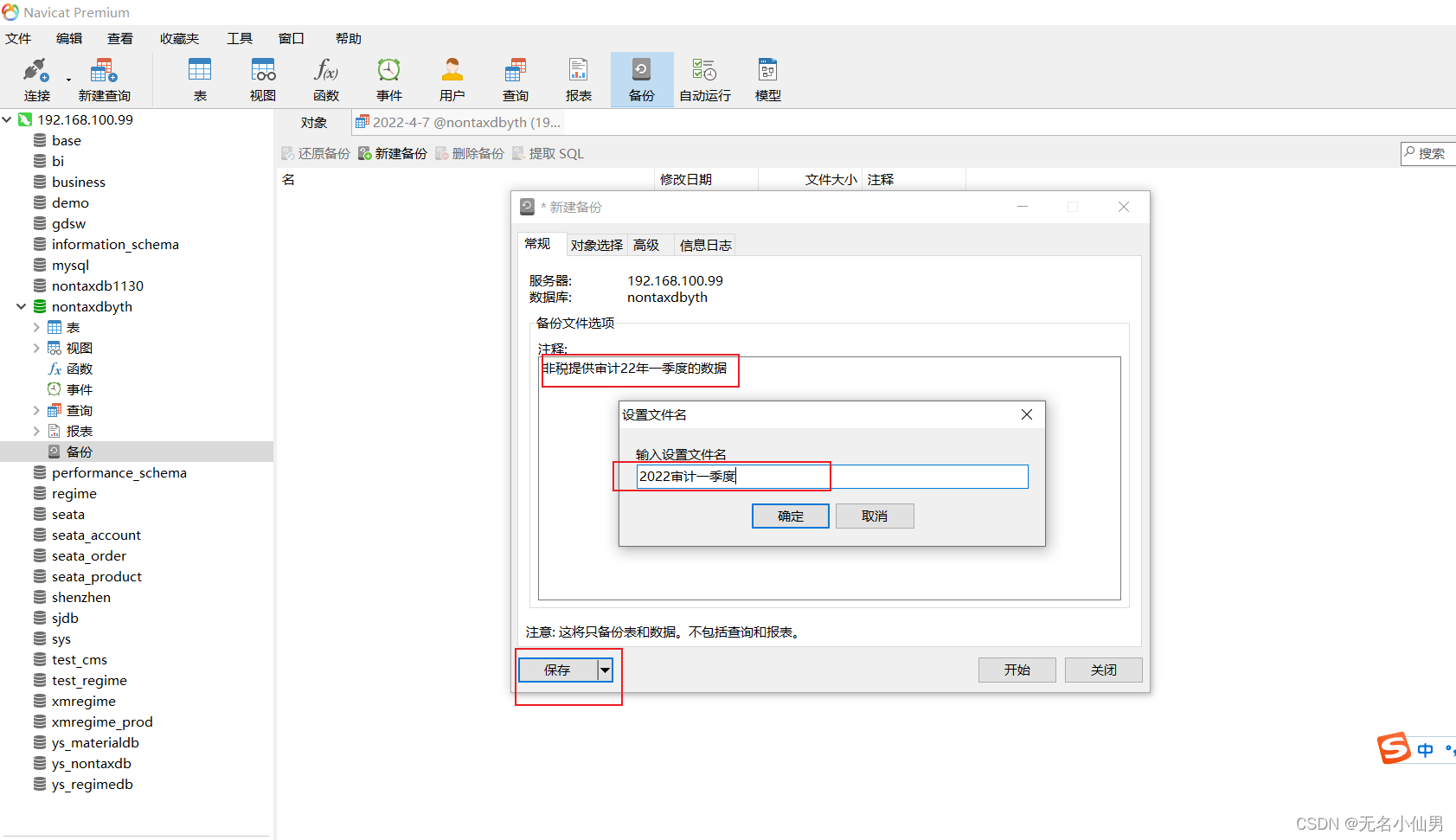
Task: Switch to the 高级 tab
Action: coord(646,245)
